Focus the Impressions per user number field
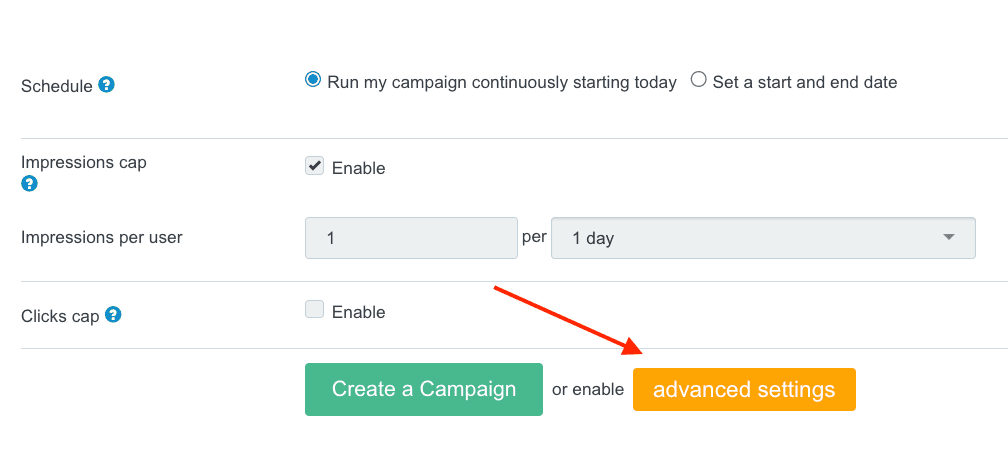This screenshot has height=472, width=1008. 410,238
